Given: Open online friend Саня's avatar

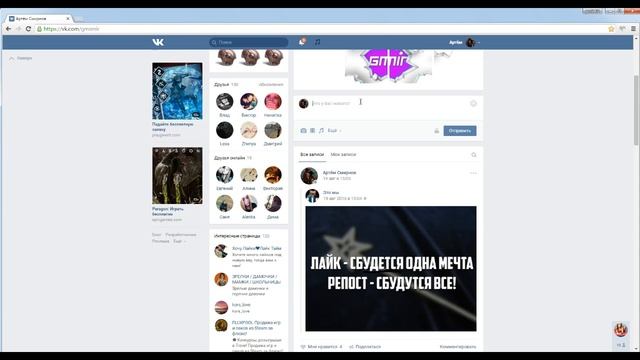Looking at the screenshot, I should 224,203.
